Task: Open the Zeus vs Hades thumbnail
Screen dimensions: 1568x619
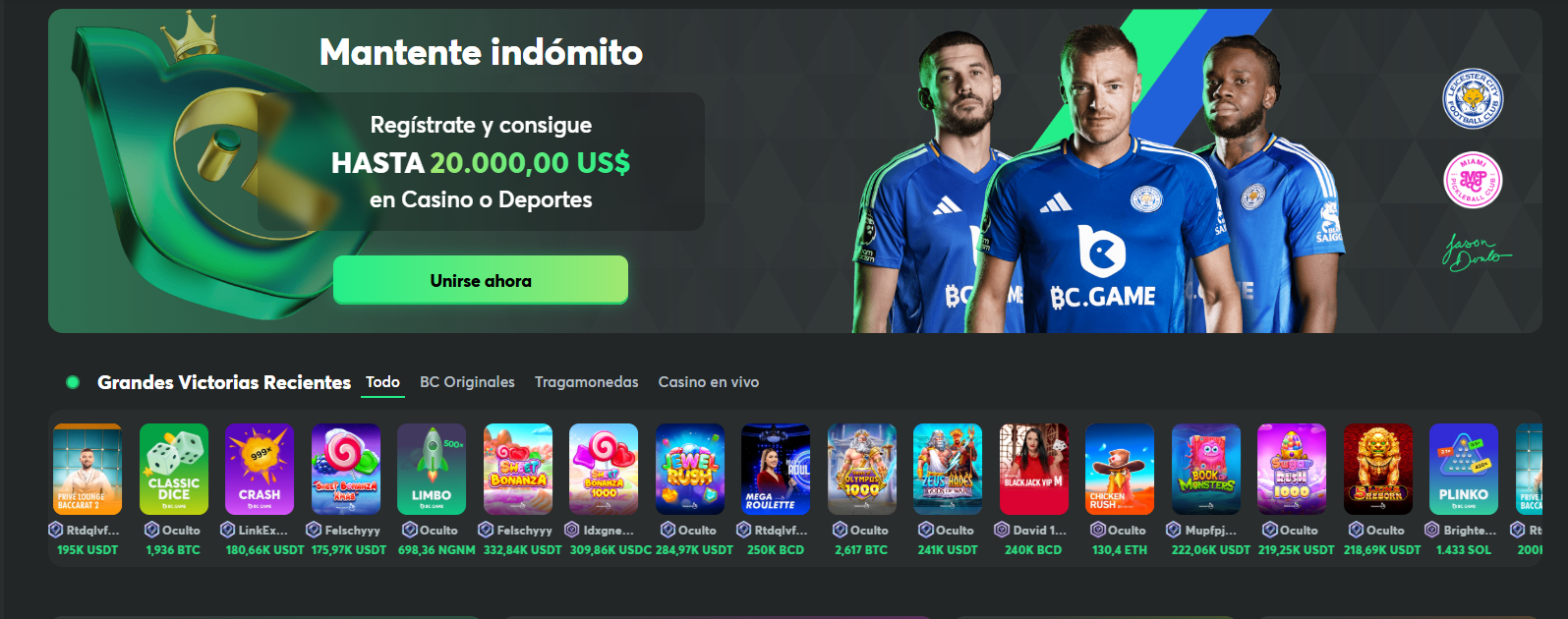Action: pyautogui.click(x=948, y=469)
